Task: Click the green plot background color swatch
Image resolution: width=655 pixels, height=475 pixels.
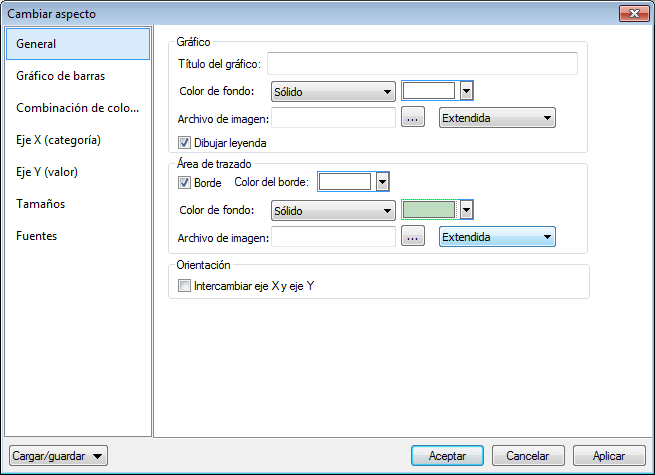Action: click(429, 210)
